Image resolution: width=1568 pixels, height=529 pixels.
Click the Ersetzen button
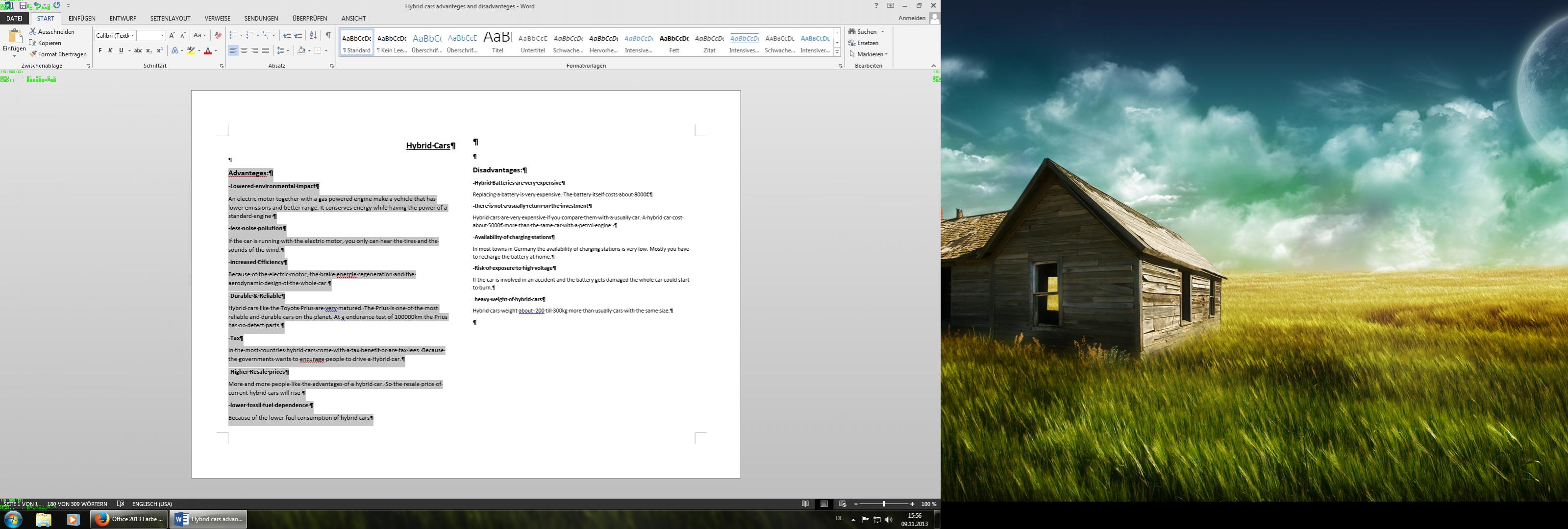tap(867, 43)
